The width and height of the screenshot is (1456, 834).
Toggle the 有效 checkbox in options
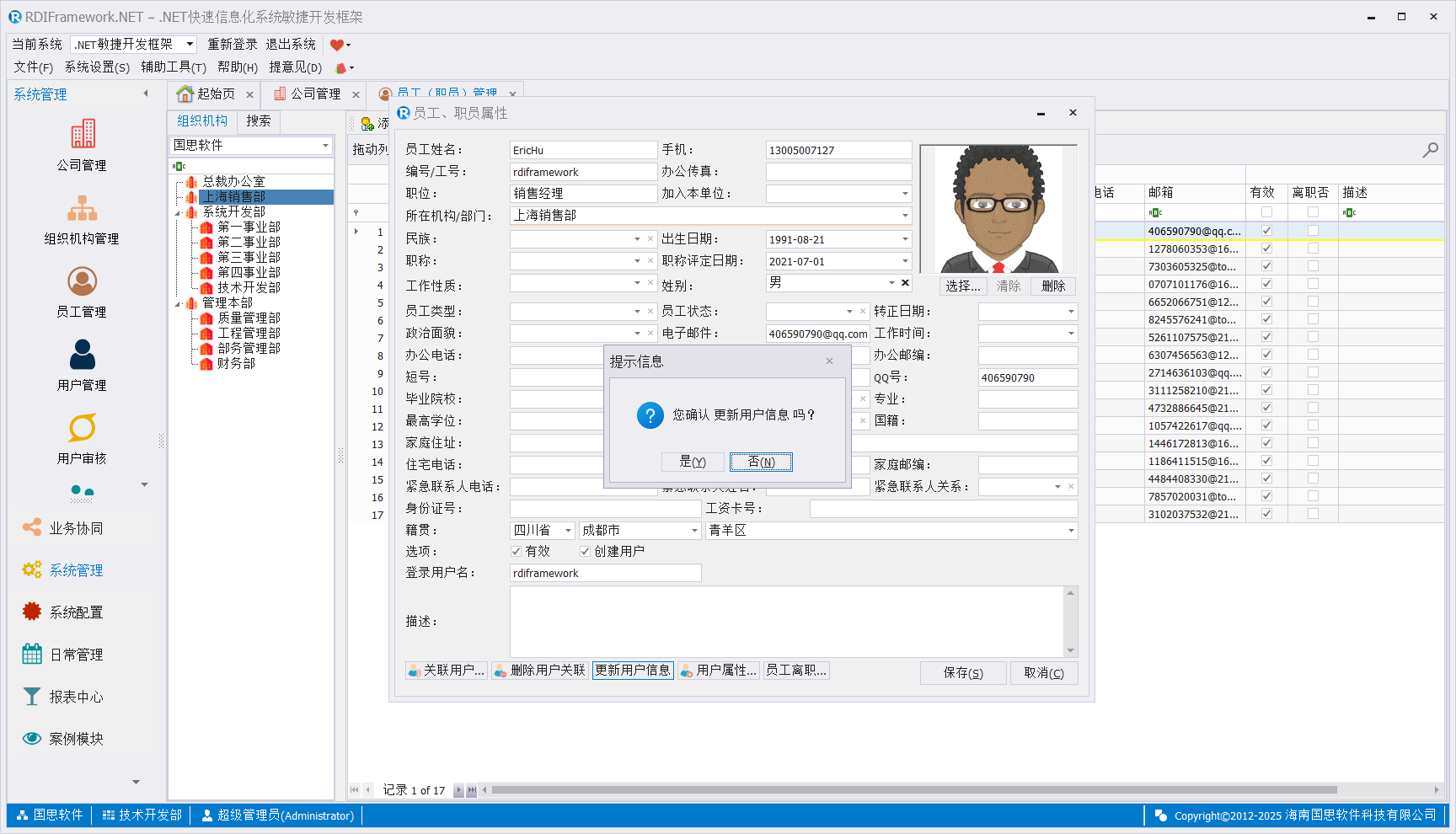(x=516, y=552)
